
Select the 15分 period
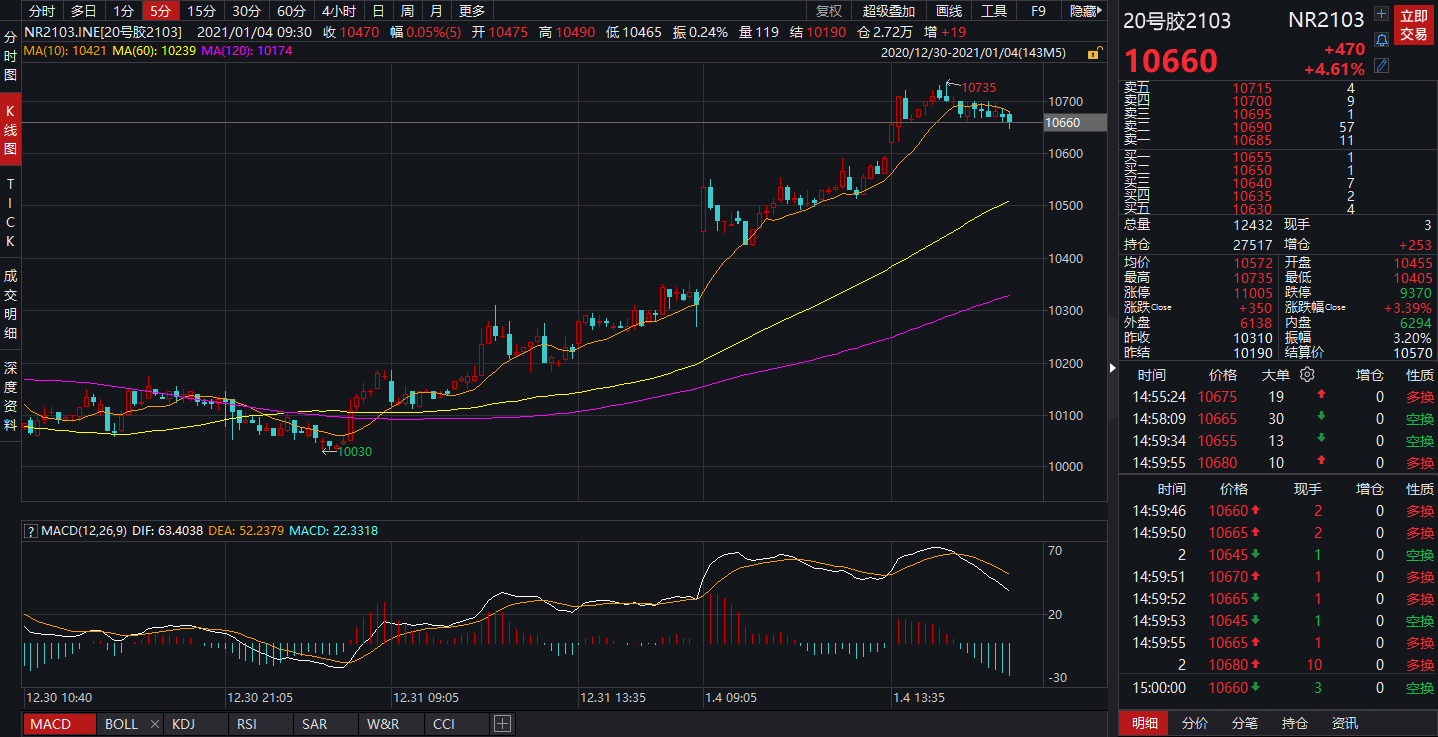click(202, 11)
